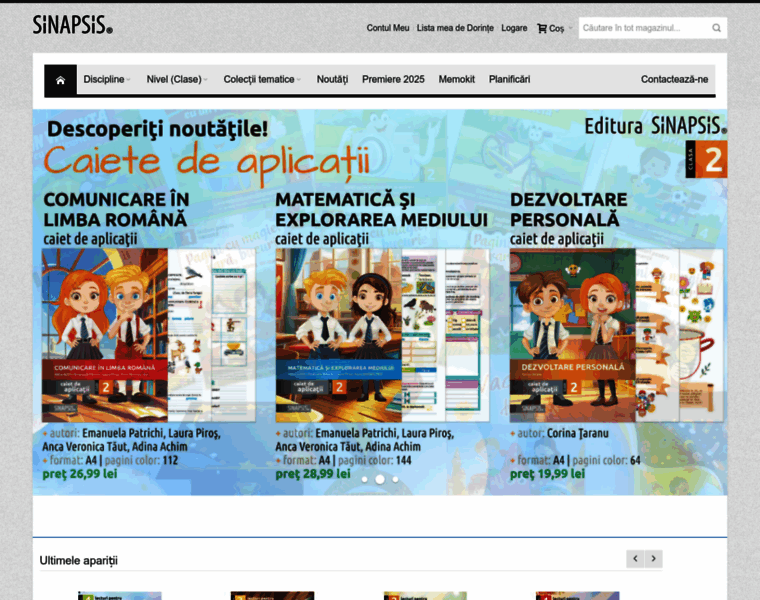Click the search magnifier icon
The image size is (760, 600).
point(716,28)
